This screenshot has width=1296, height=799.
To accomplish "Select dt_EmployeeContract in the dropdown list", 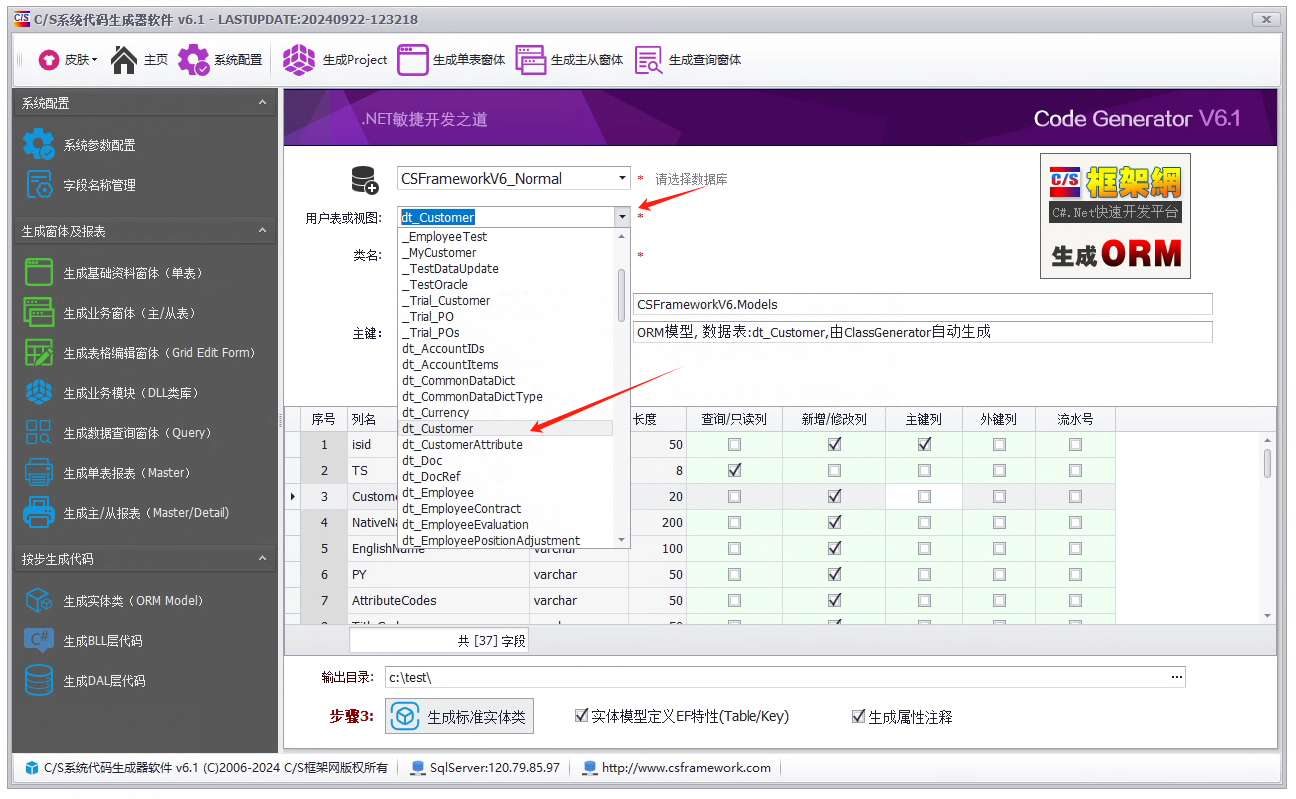I will (506, 508).
